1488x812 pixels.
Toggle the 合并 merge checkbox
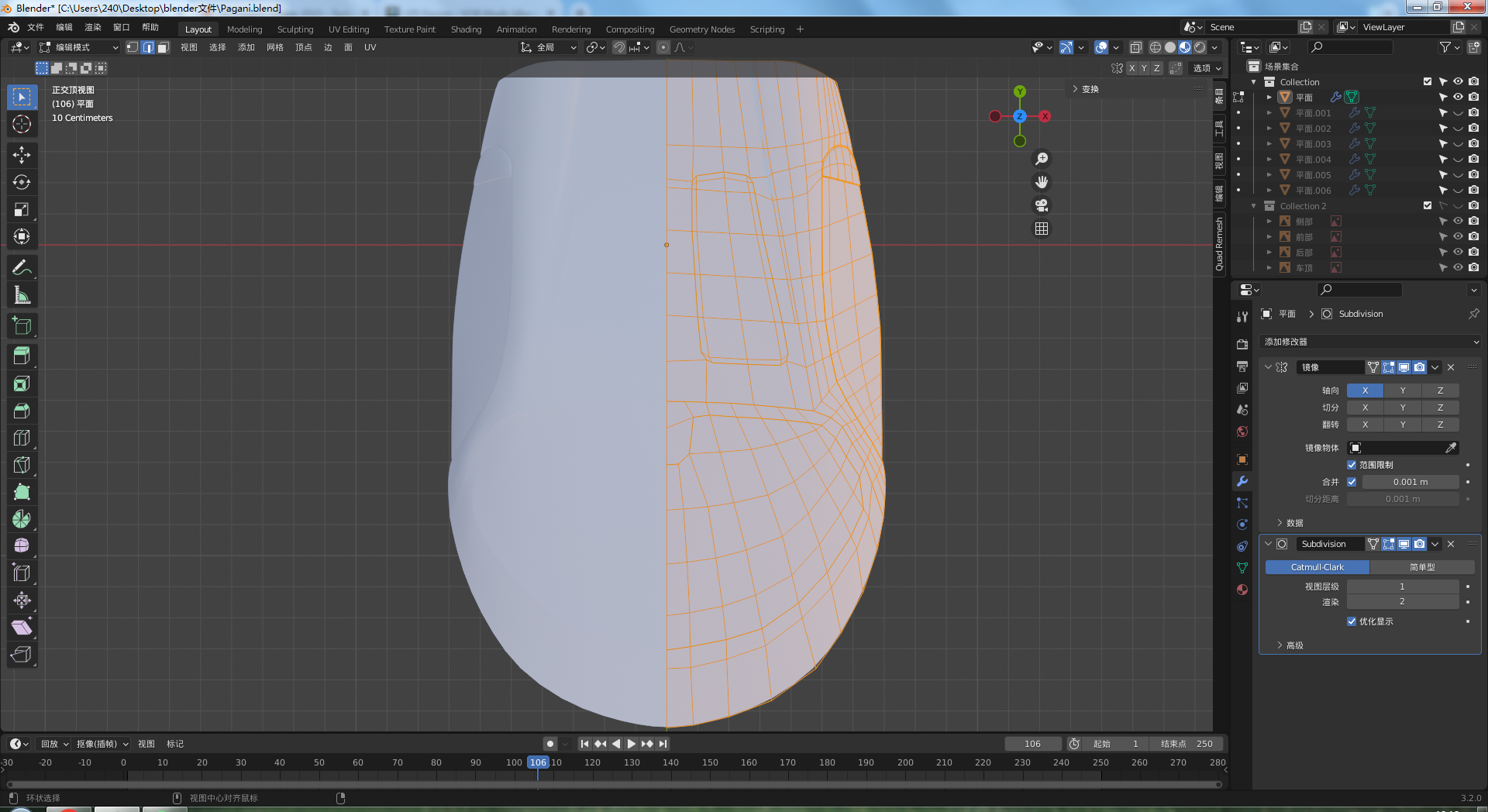point(1352,482)
